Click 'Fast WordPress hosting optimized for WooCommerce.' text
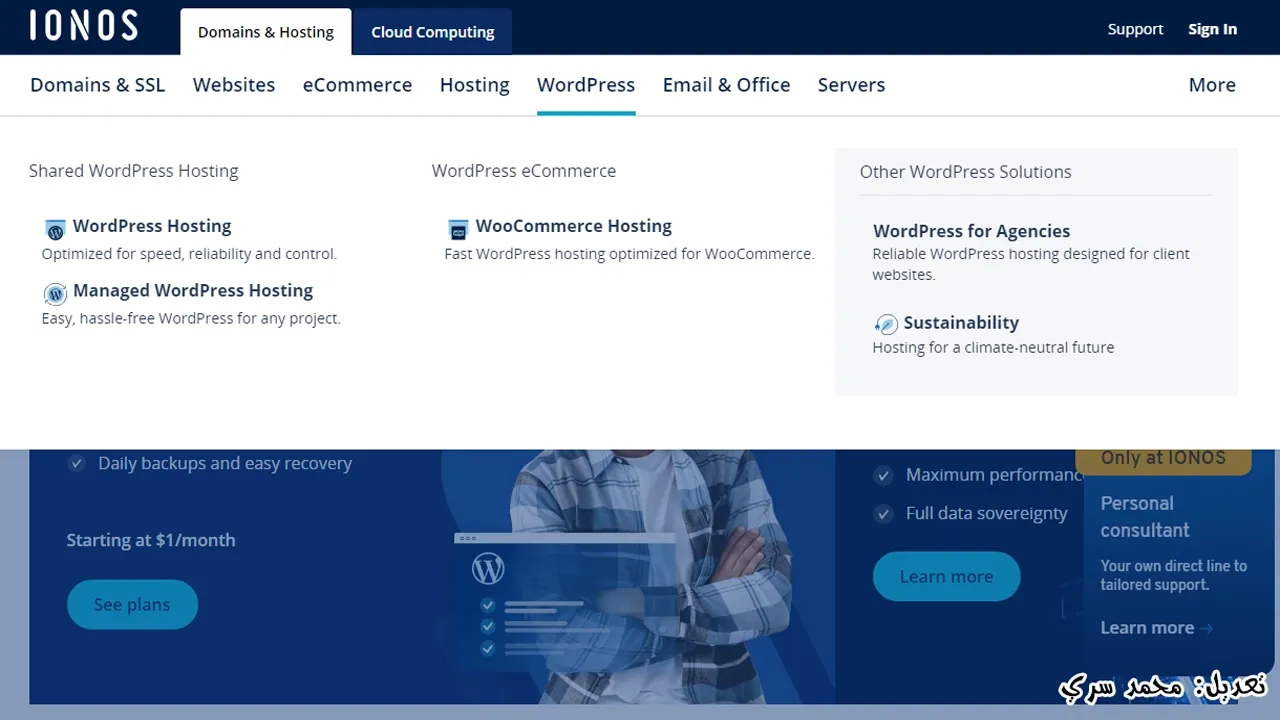Viewport: 1280px width, 720px height. pos(630,254)
